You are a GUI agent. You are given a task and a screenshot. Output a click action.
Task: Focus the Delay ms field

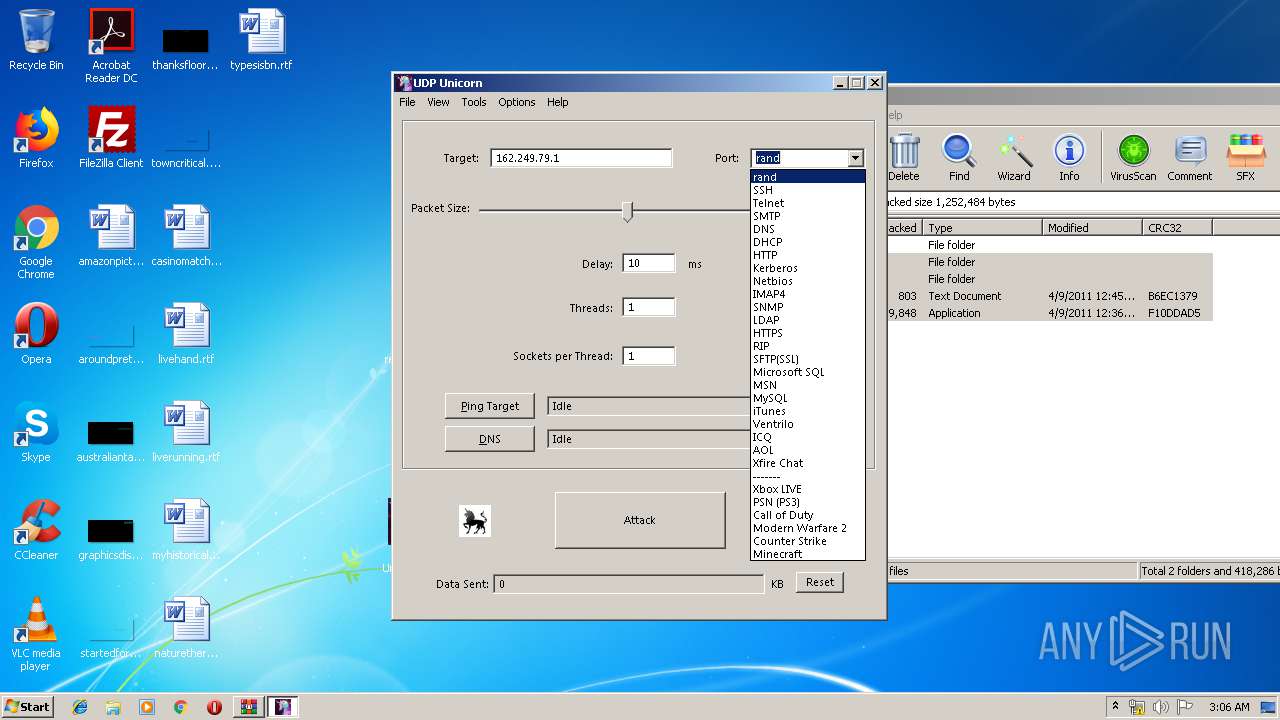point(648,264)
